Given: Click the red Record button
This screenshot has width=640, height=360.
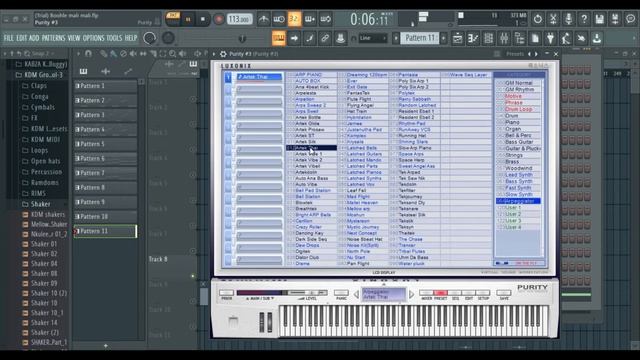Looking at the screenshot, I should click(x=219, y=19).
